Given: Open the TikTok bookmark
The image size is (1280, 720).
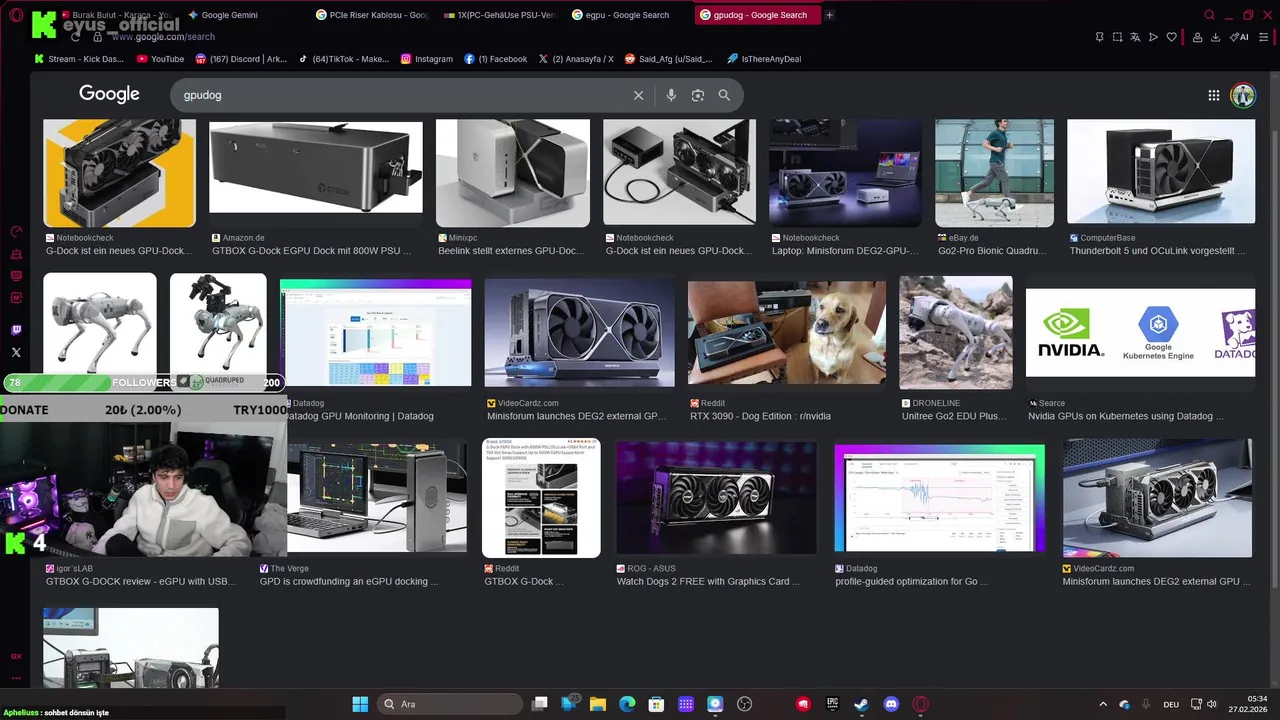Looking at the screenshot, I should coord(344,59).
